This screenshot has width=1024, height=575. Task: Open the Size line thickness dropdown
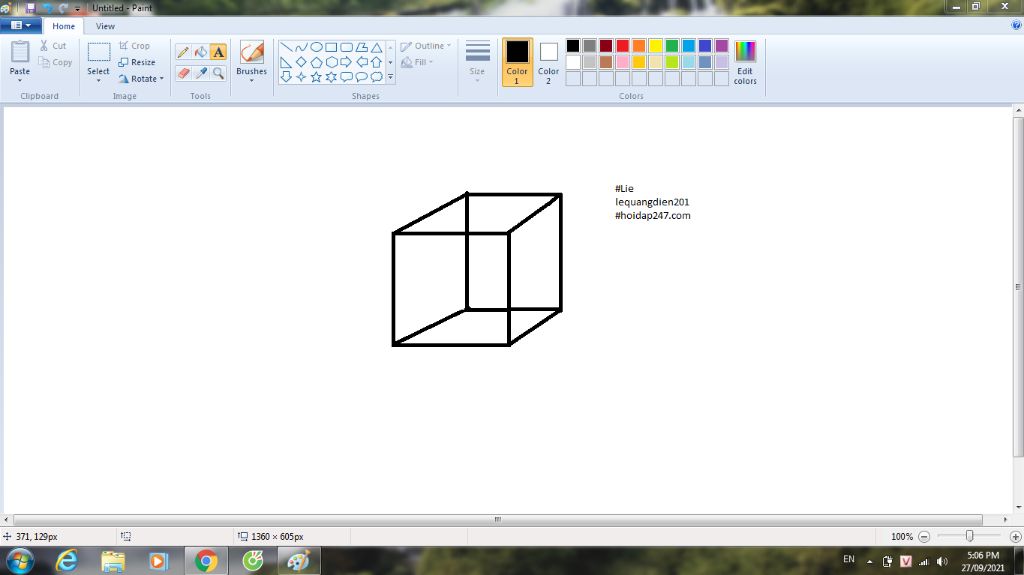477,60
